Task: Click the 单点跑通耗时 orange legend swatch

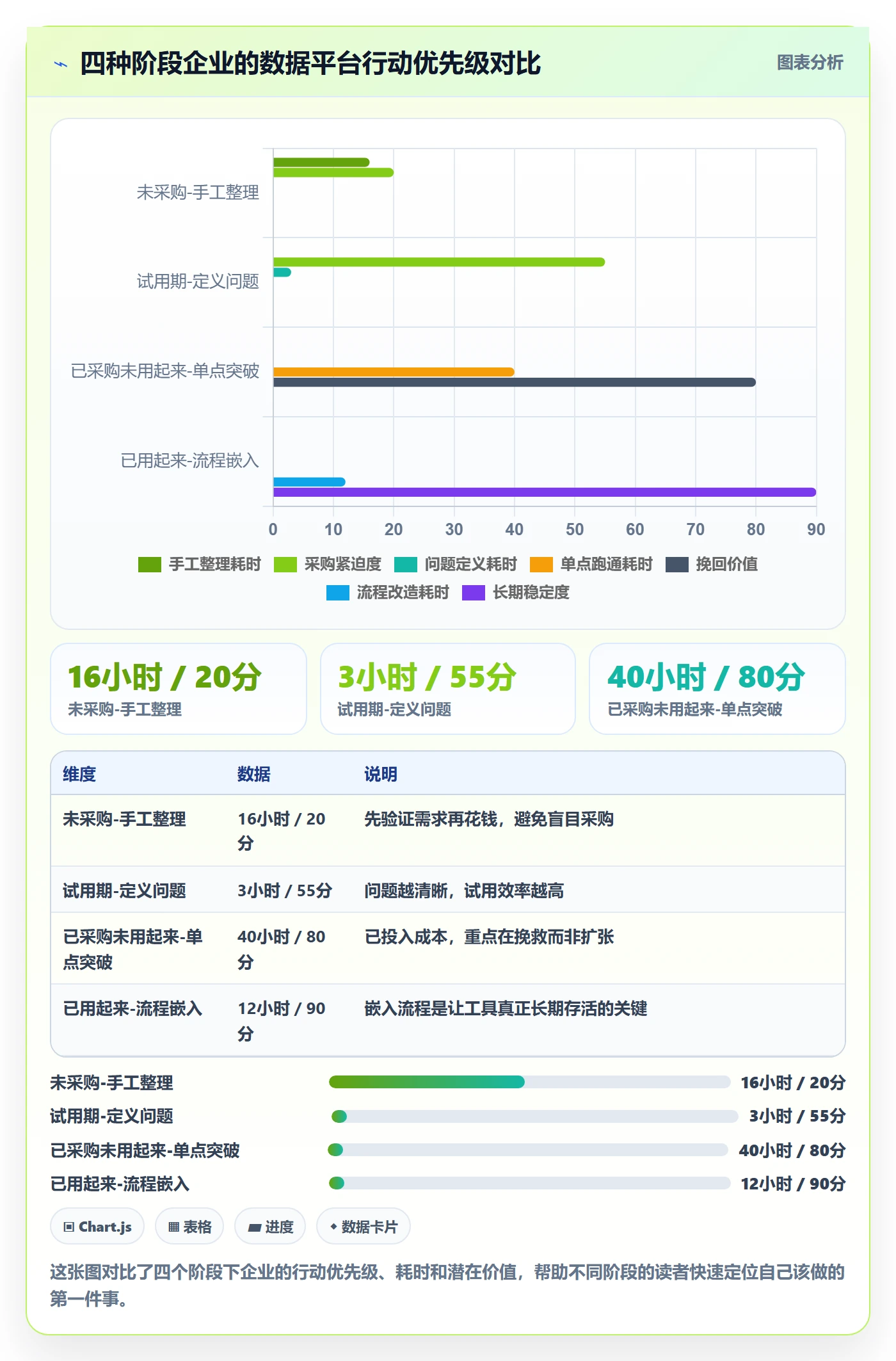Action: 541,565
